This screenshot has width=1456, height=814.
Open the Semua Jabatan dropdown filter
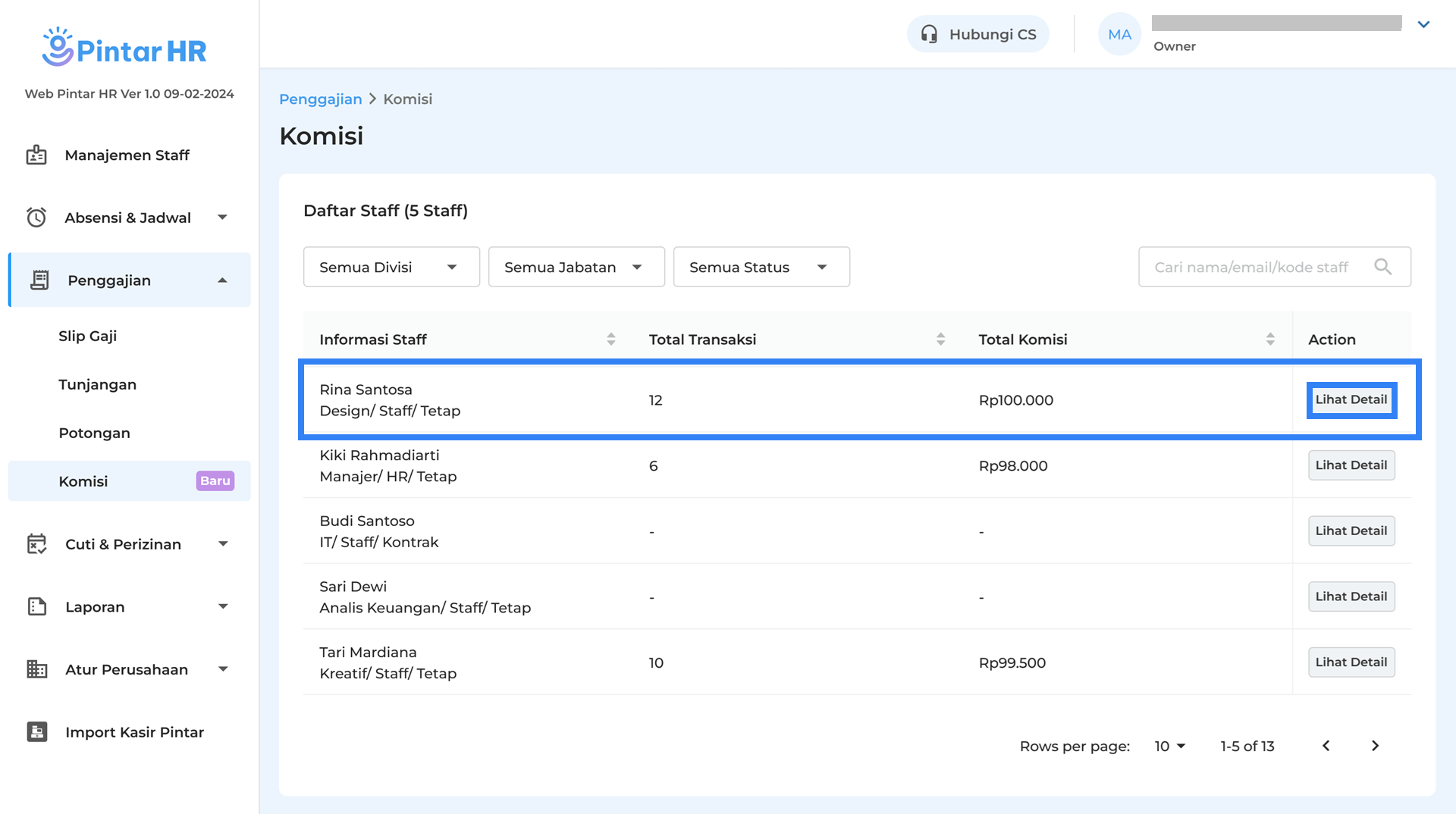tap(576, 267)
